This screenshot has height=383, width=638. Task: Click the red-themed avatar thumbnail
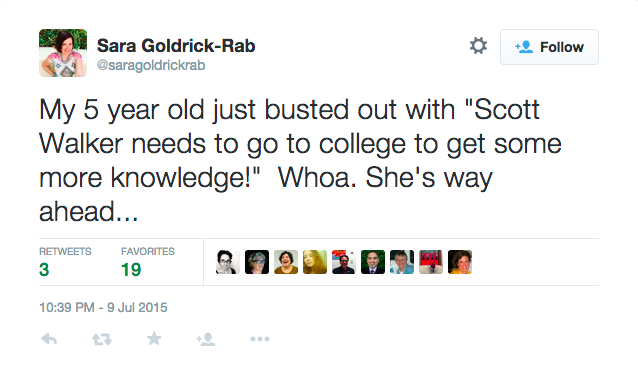(x=431, y=262)
